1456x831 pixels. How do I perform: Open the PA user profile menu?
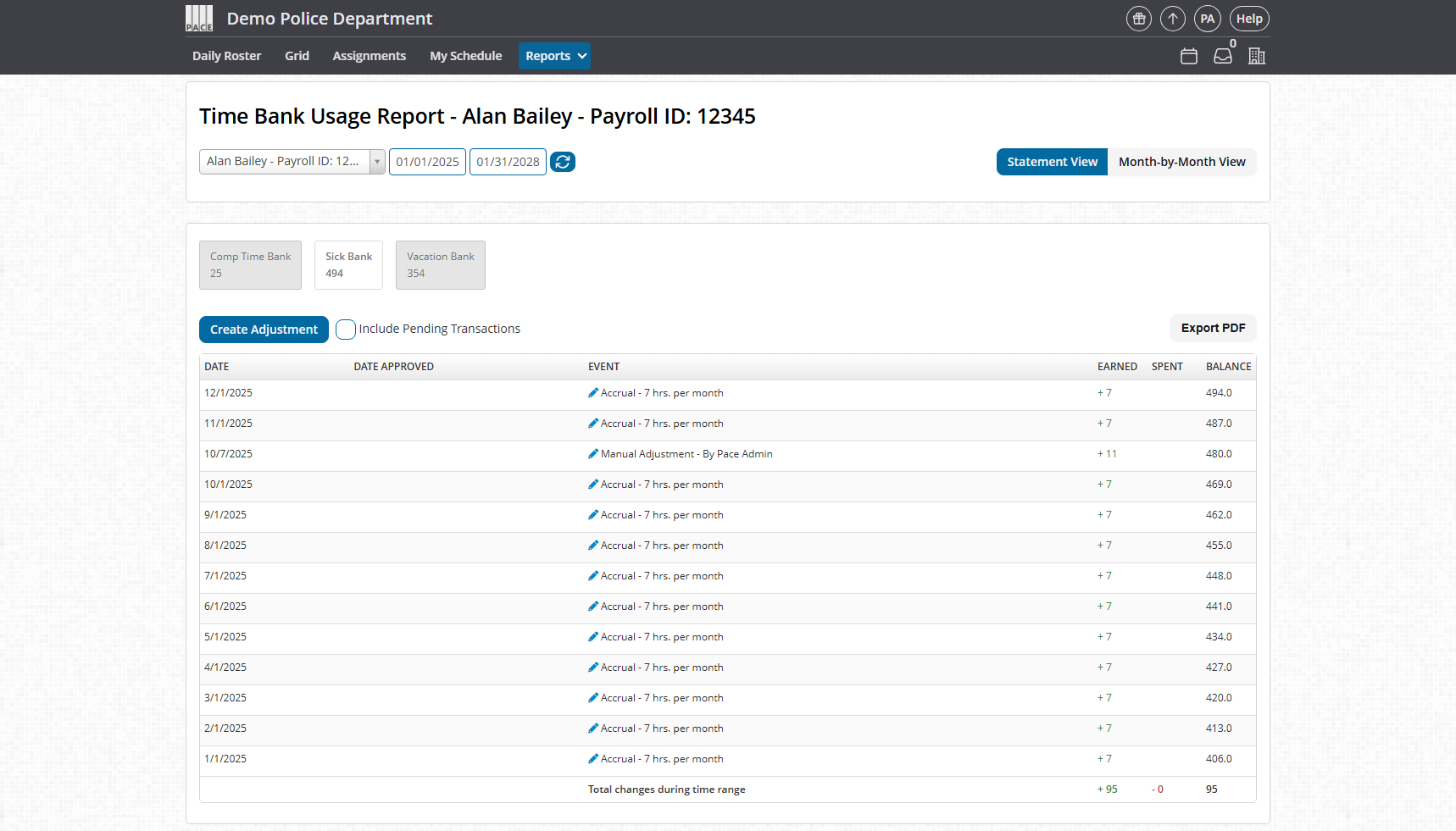pos(1207,19)
